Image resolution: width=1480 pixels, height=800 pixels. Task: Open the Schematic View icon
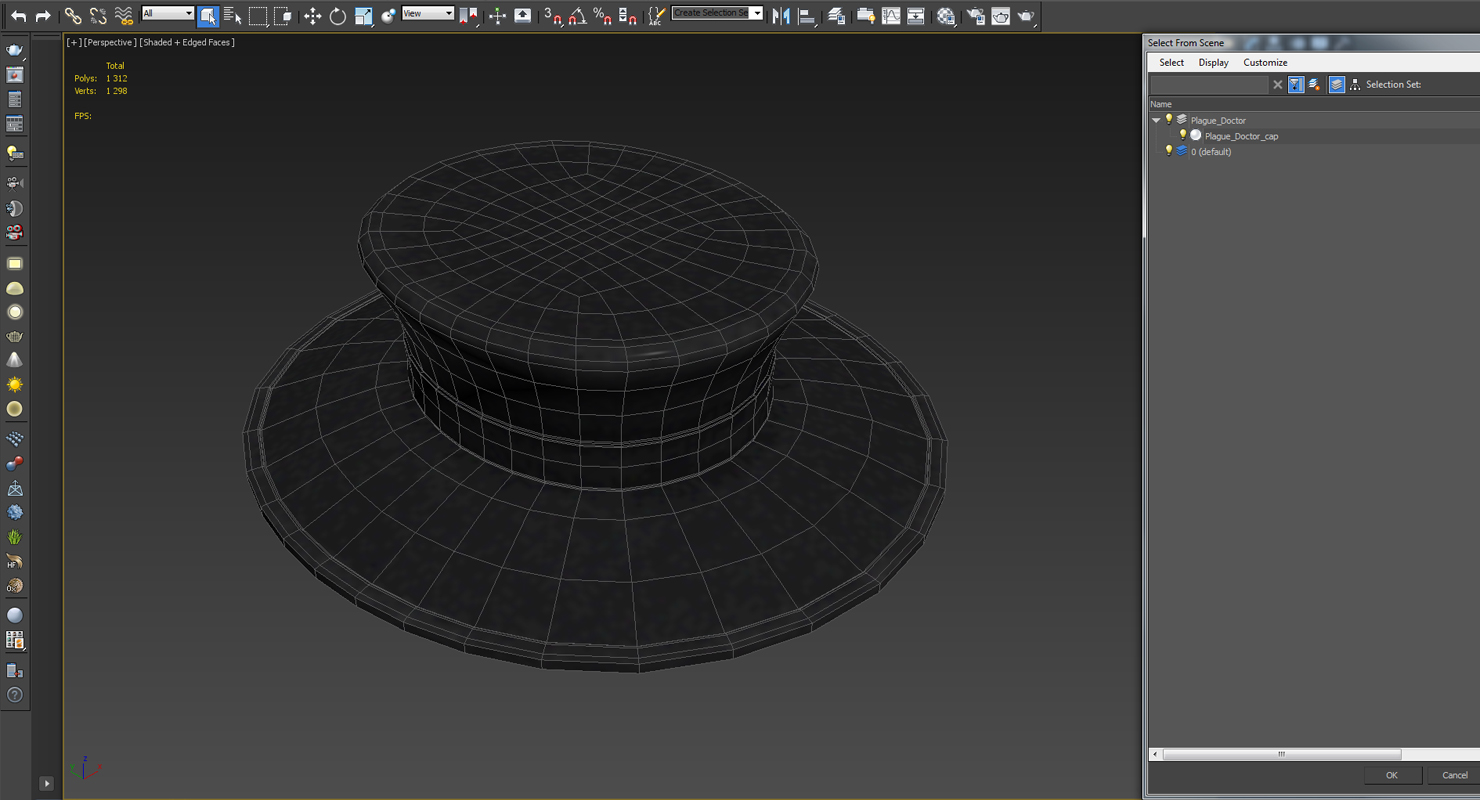pos(915,16)
